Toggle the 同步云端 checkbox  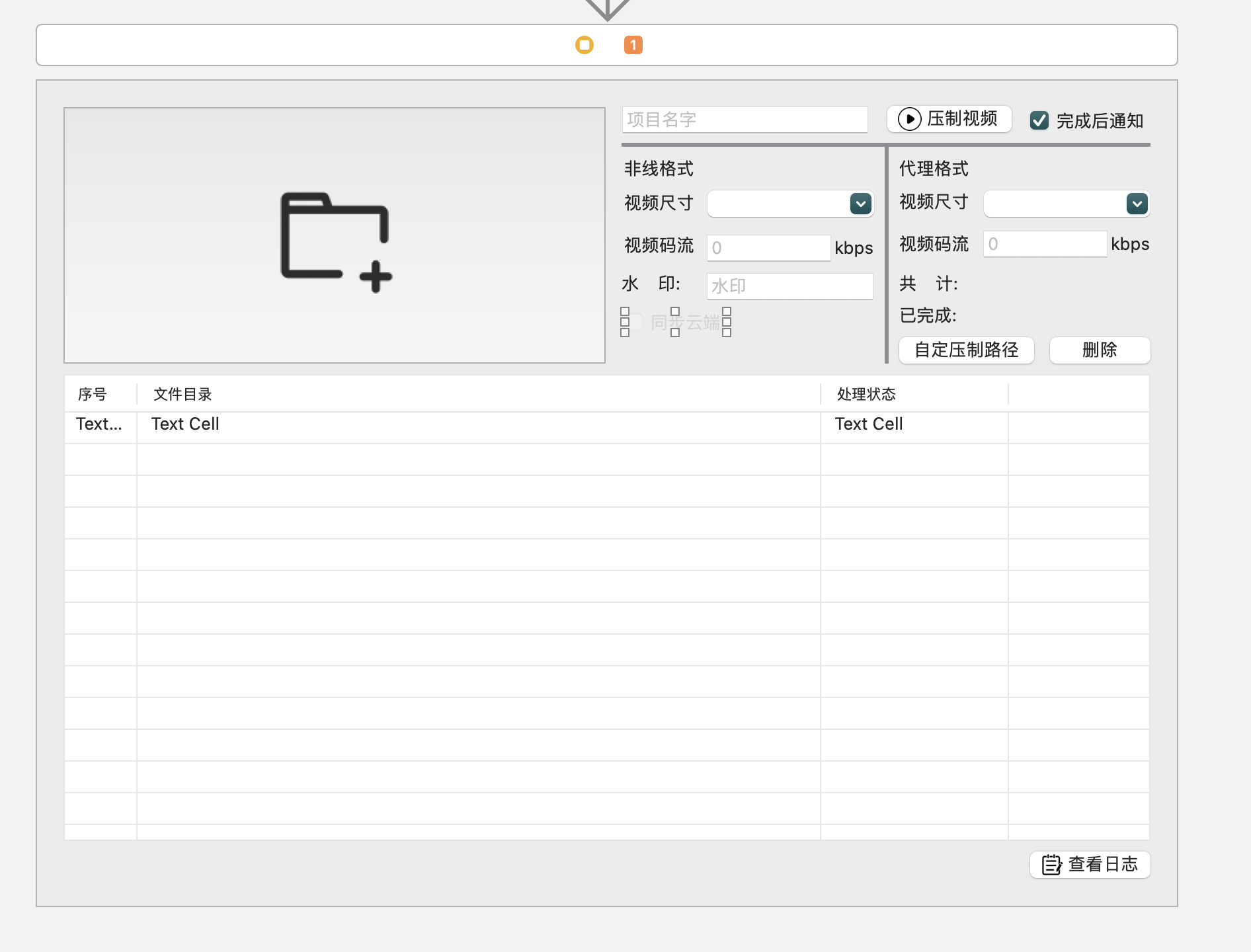click(634, 322)
